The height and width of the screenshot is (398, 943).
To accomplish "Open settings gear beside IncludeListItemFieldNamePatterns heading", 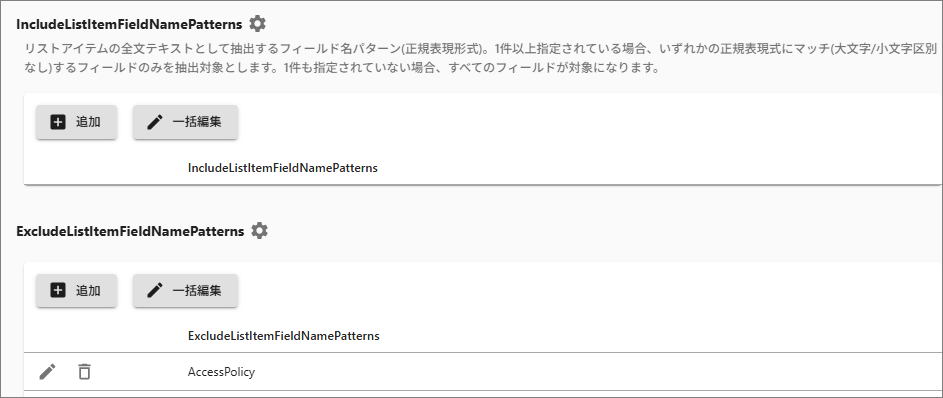I will pos(257,24).
